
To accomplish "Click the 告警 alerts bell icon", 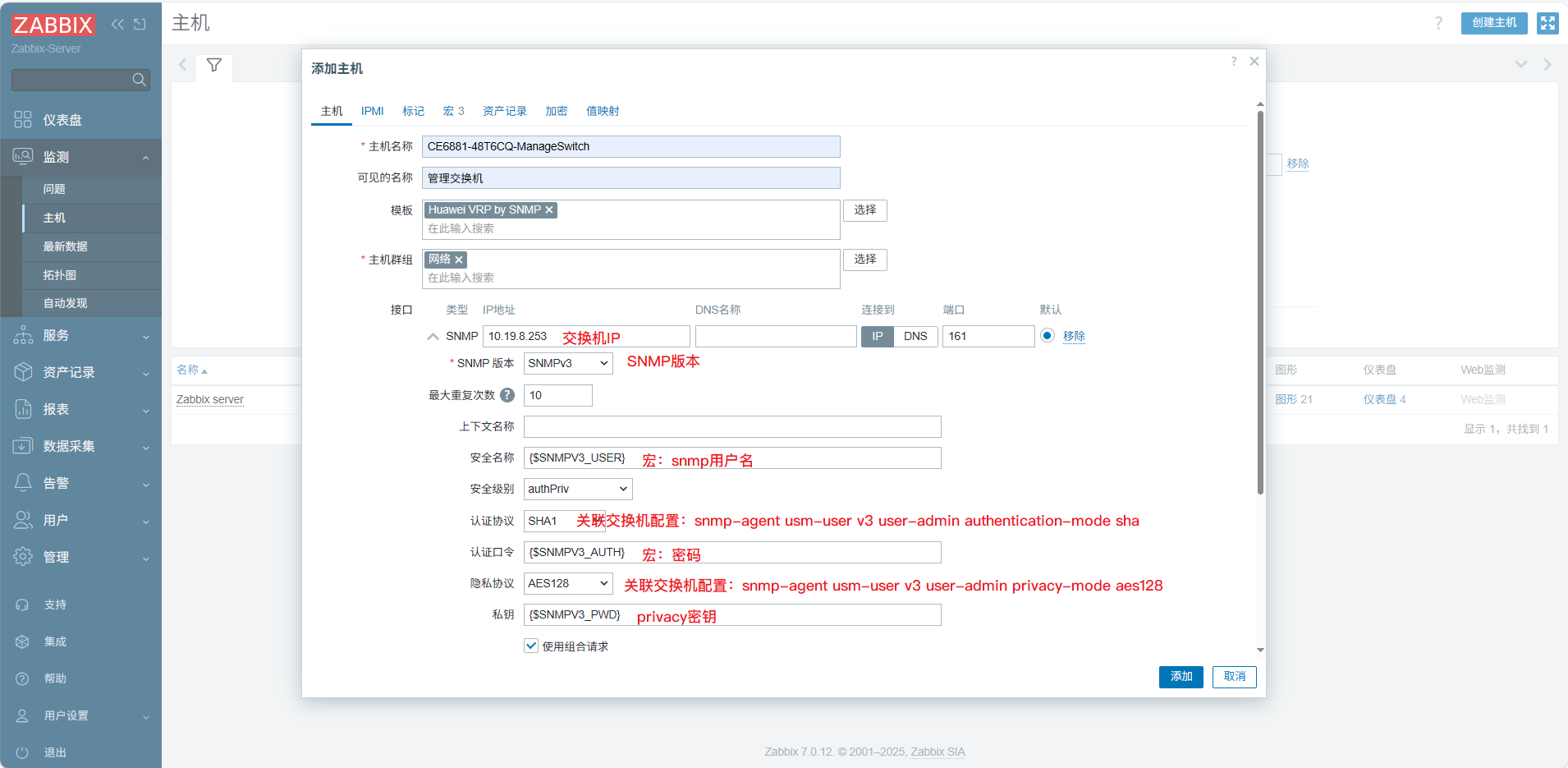I will (x=23, y=483).
